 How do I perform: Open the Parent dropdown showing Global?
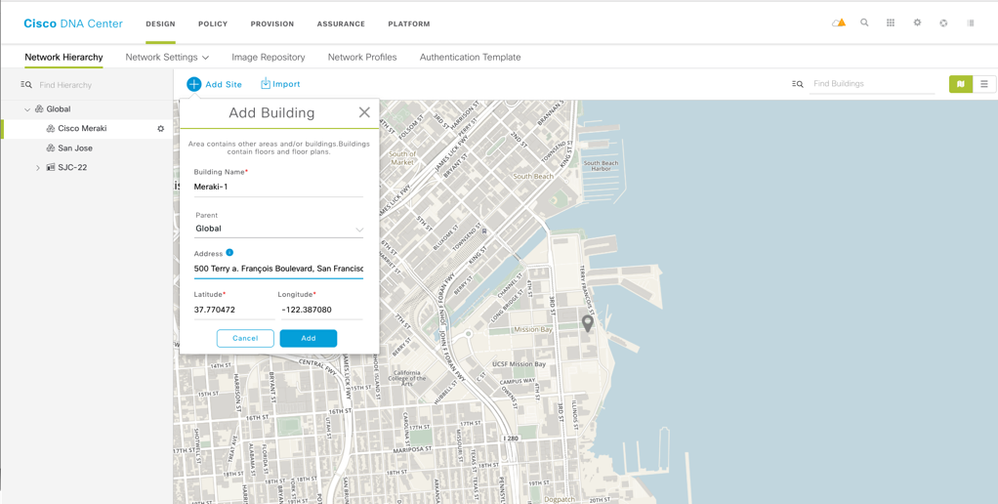[279, 228]
